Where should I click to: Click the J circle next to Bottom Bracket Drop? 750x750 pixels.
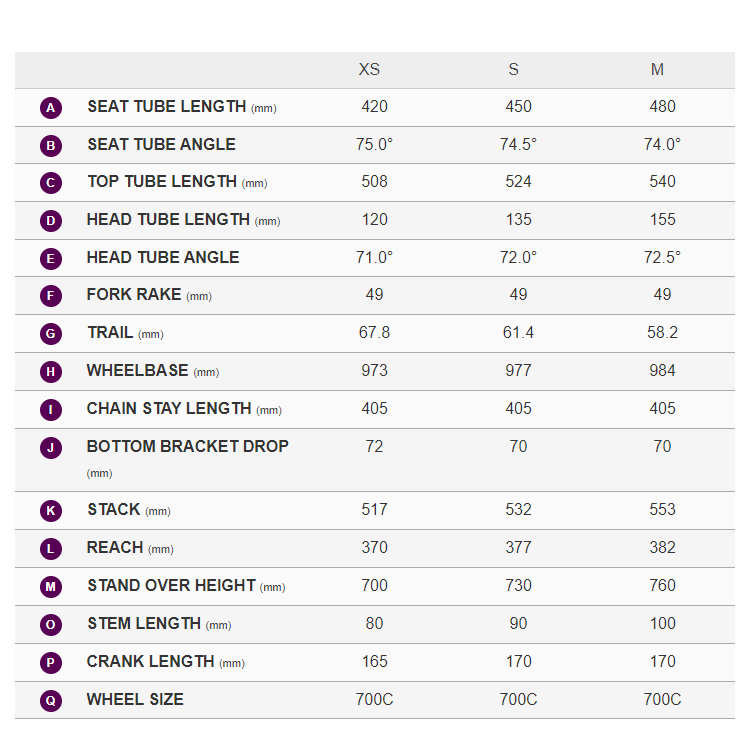(x=51, y=448)
